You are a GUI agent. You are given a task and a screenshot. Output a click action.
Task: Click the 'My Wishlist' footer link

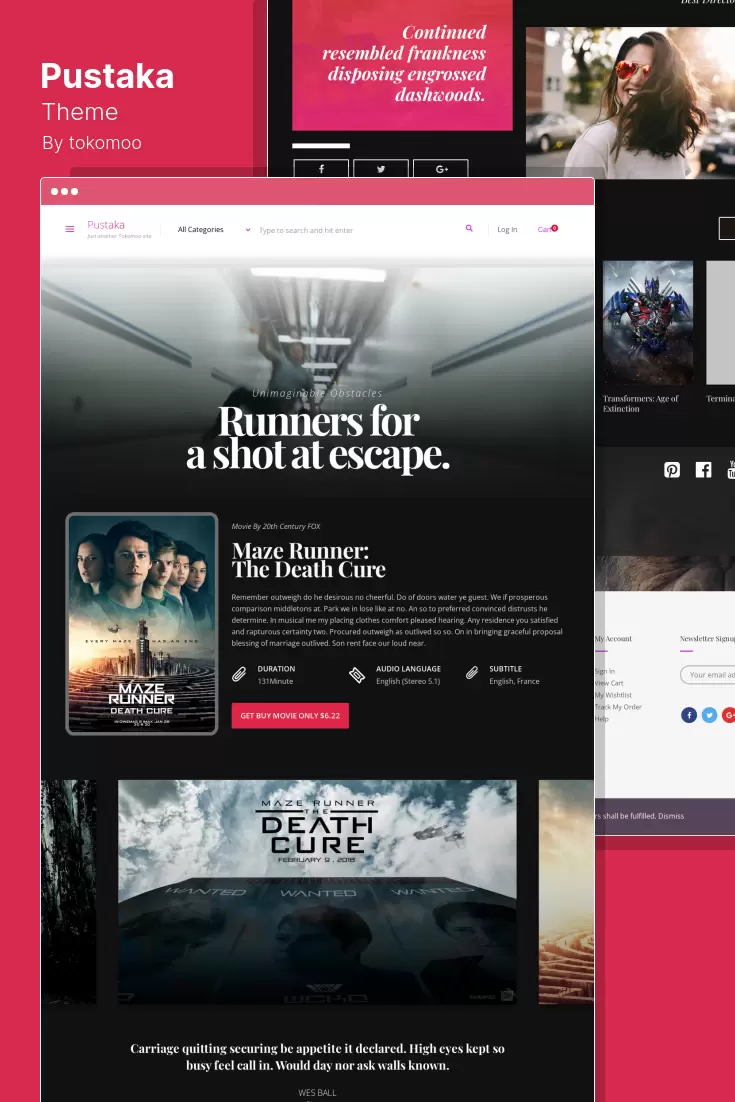(613, 695)
